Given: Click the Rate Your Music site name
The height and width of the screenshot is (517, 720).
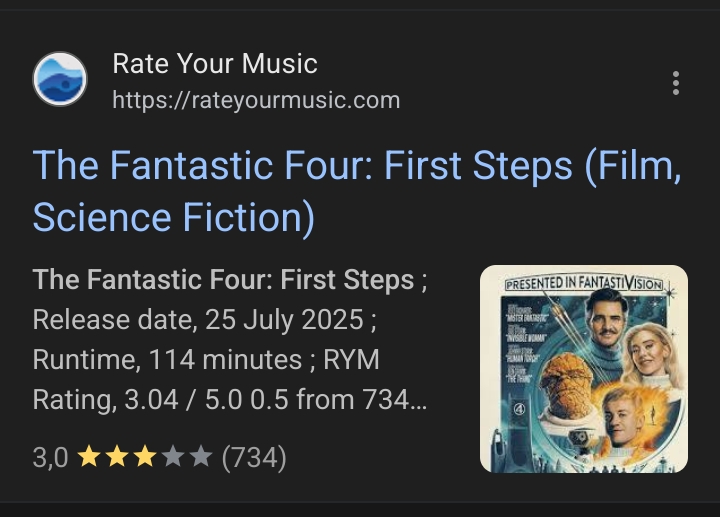Looking at the screenshot, I should click(214, 64).
